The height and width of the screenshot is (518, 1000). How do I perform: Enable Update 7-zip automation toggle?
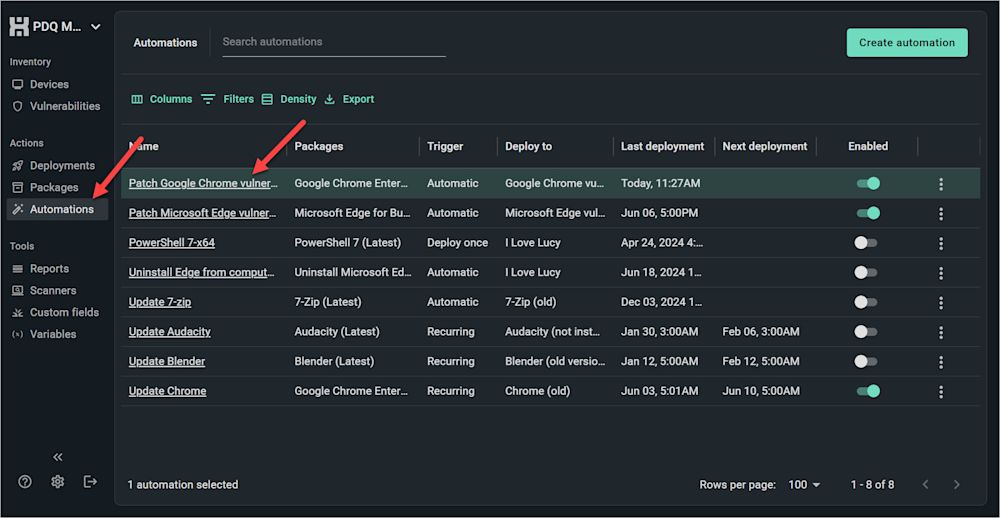pyautogui.click(x=866, y=302)
